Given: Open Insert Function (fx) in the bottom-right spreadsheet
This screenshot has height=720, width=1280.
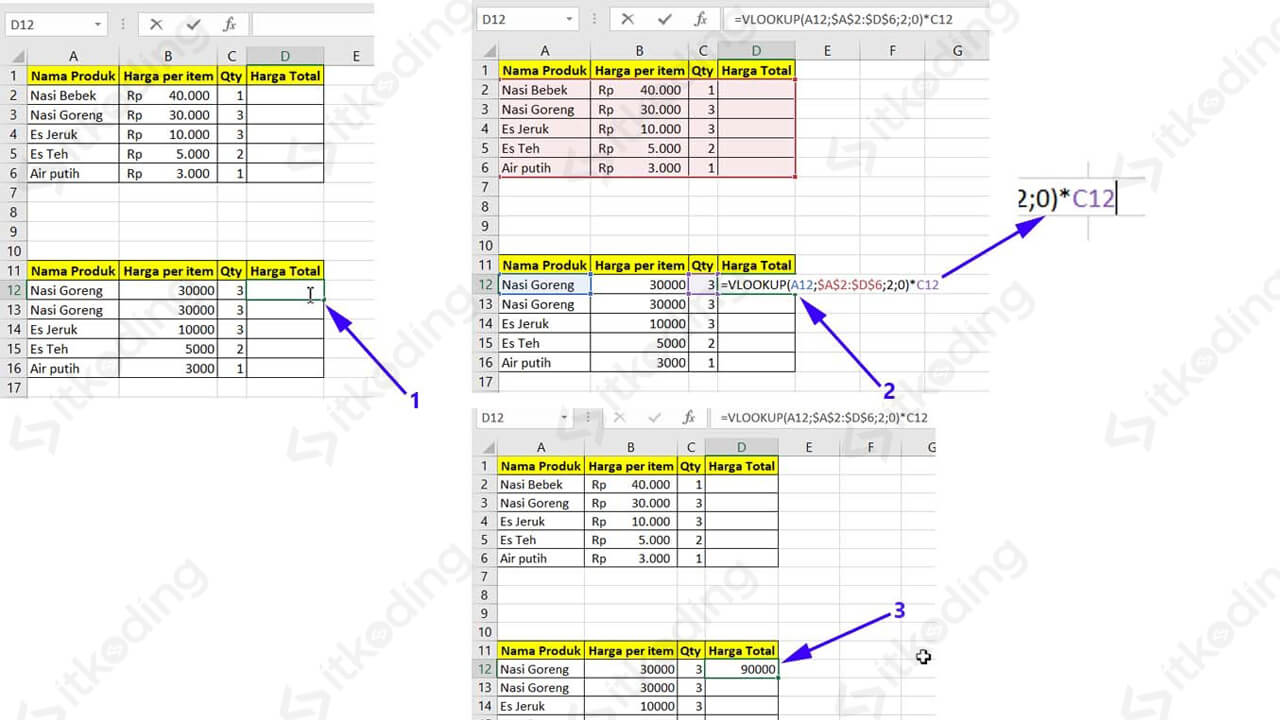Looking at the screenshot, I should pyautogui.click(x=689, y=417).
